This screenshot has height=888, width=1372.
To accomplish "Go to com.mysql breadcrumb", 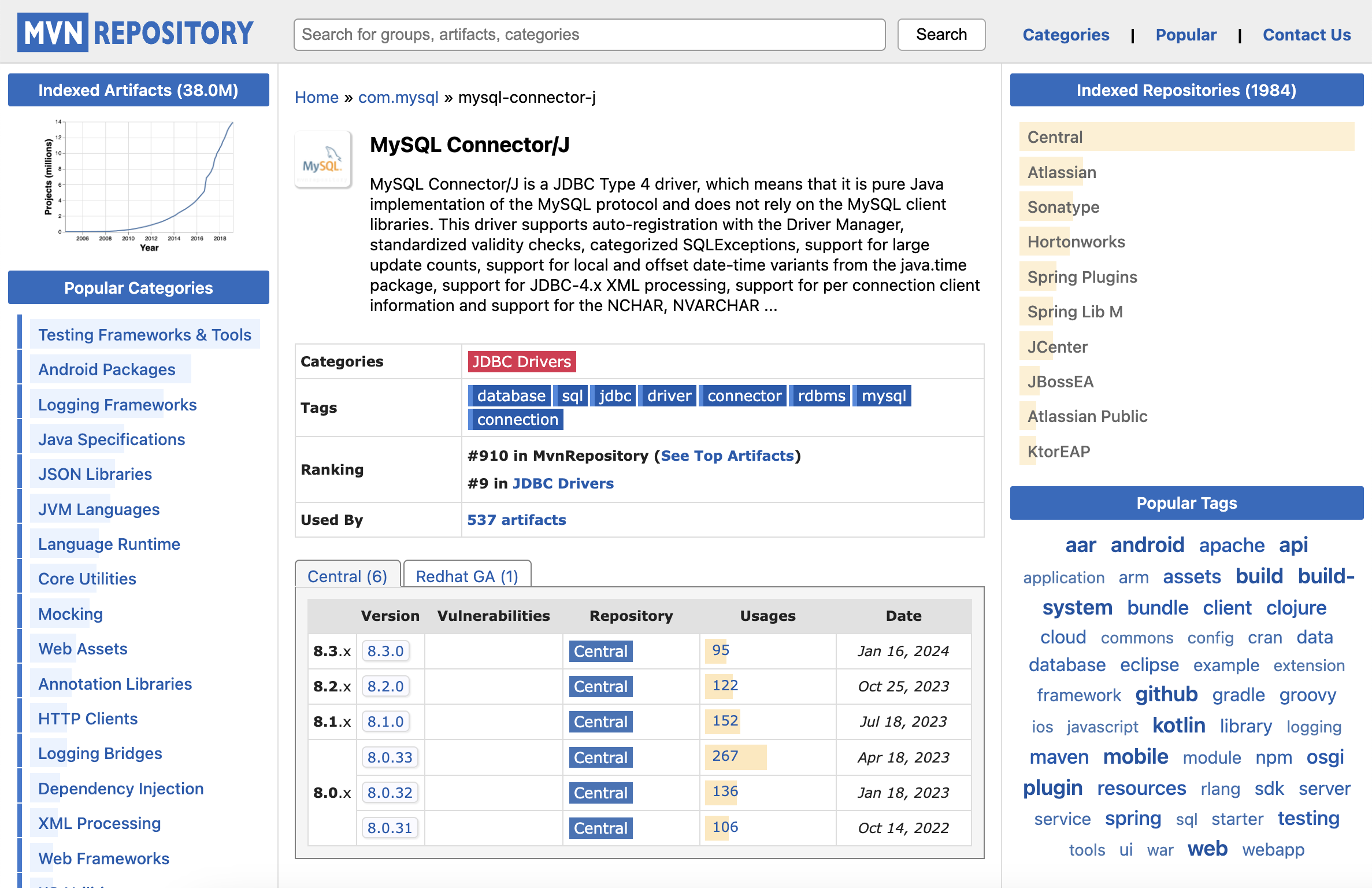I will (x=398, y=97).
